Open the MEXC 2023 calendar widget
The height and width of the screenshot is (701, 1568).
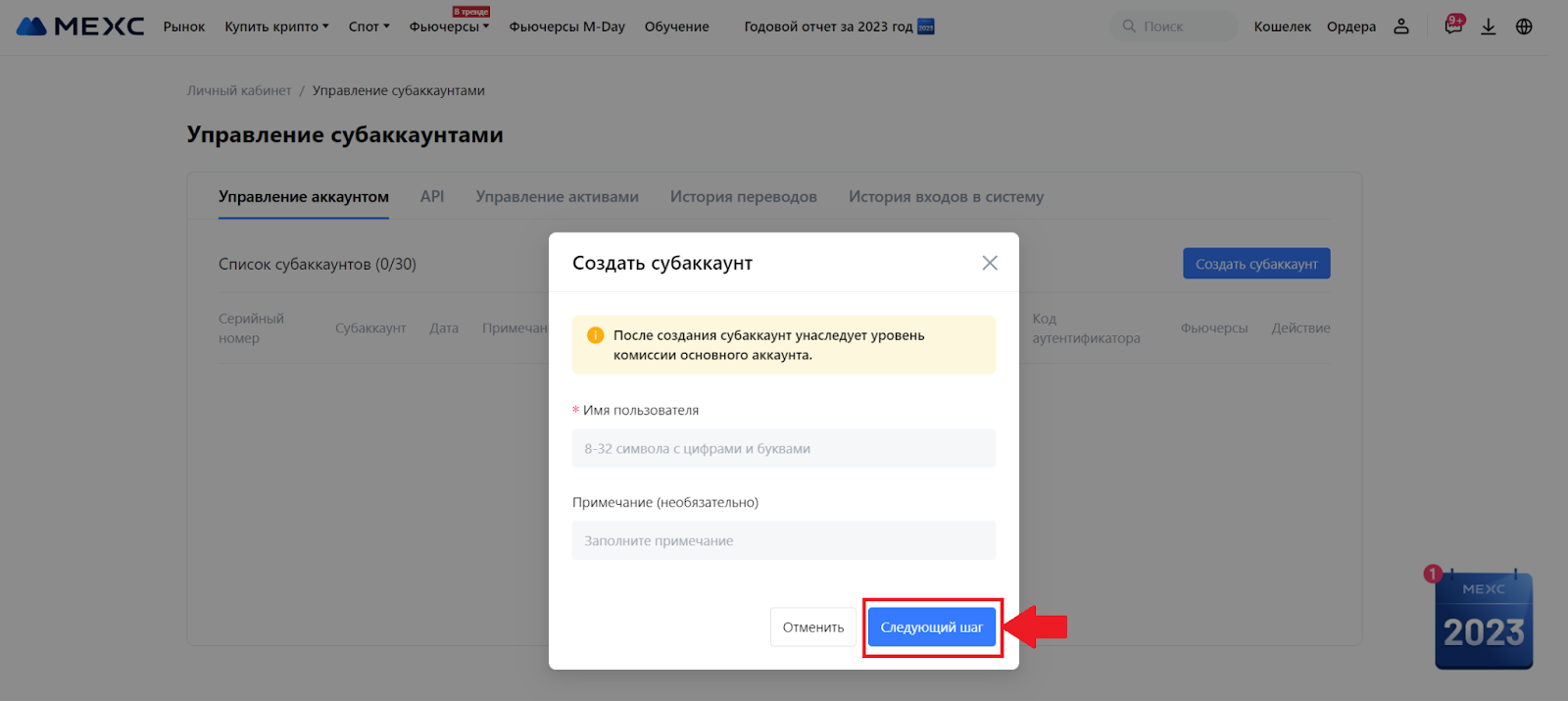pyautogui.click(x=1484, y=620)
